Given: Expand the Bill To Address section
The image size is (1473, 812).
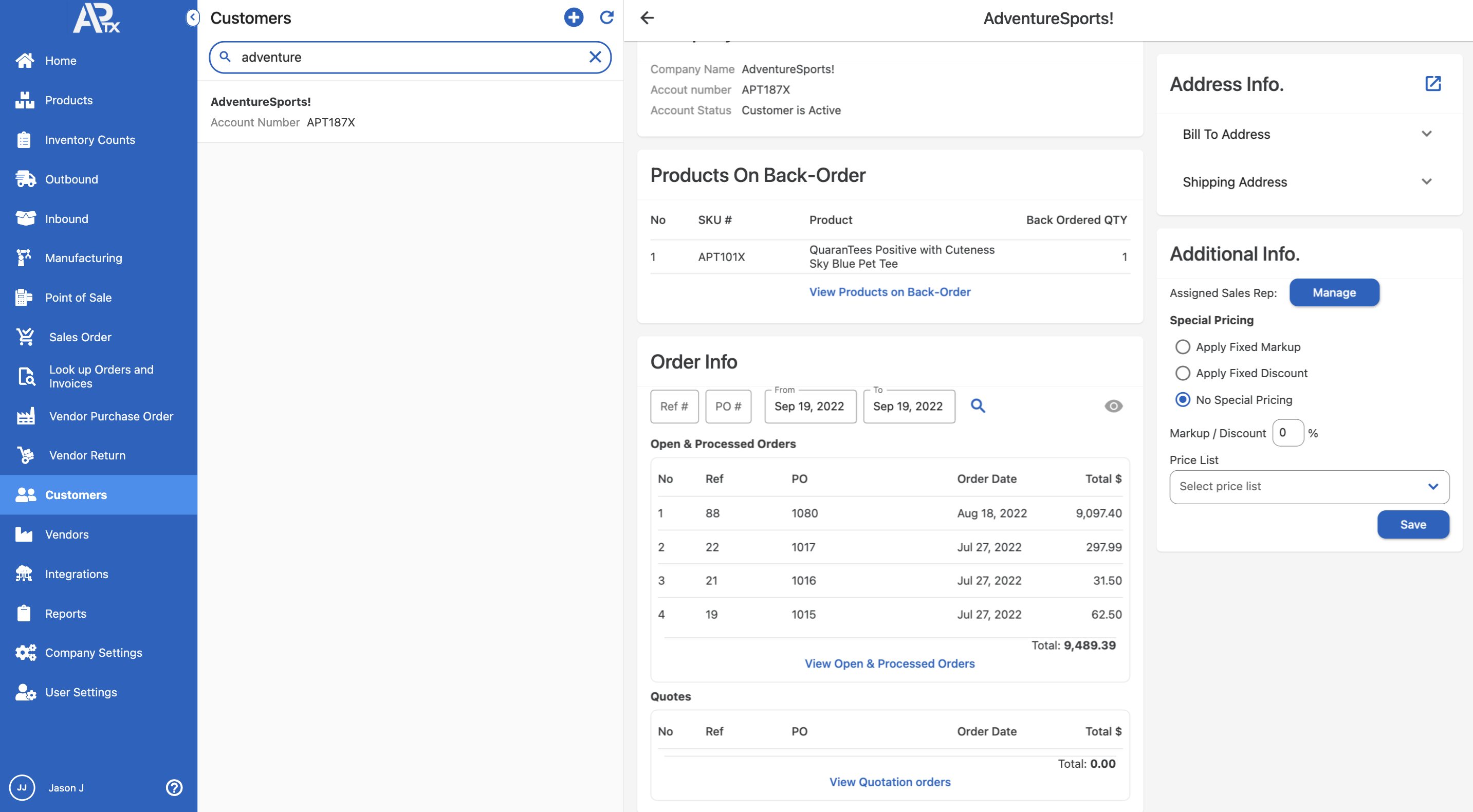Looking at the screenshot, I should (x=1426, y=134).
